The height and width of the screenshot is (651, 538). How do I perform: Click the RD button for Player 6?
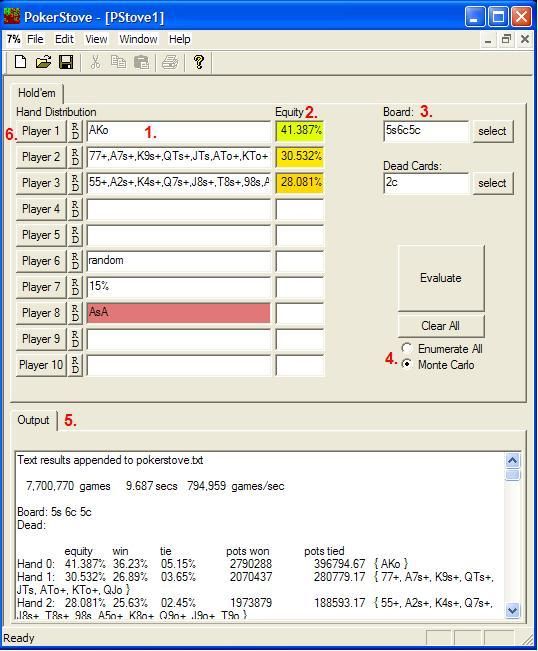(75, 261)
